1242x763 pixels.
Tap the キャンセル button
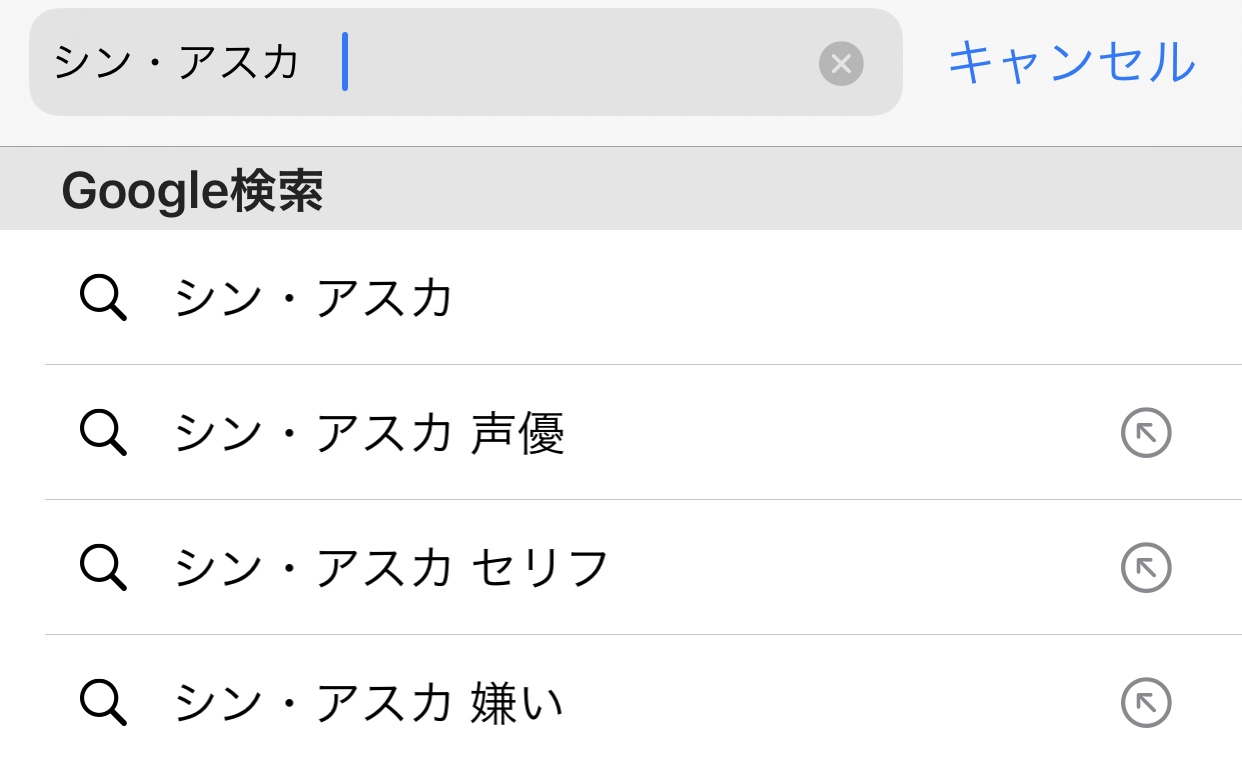pos(1071,62)
